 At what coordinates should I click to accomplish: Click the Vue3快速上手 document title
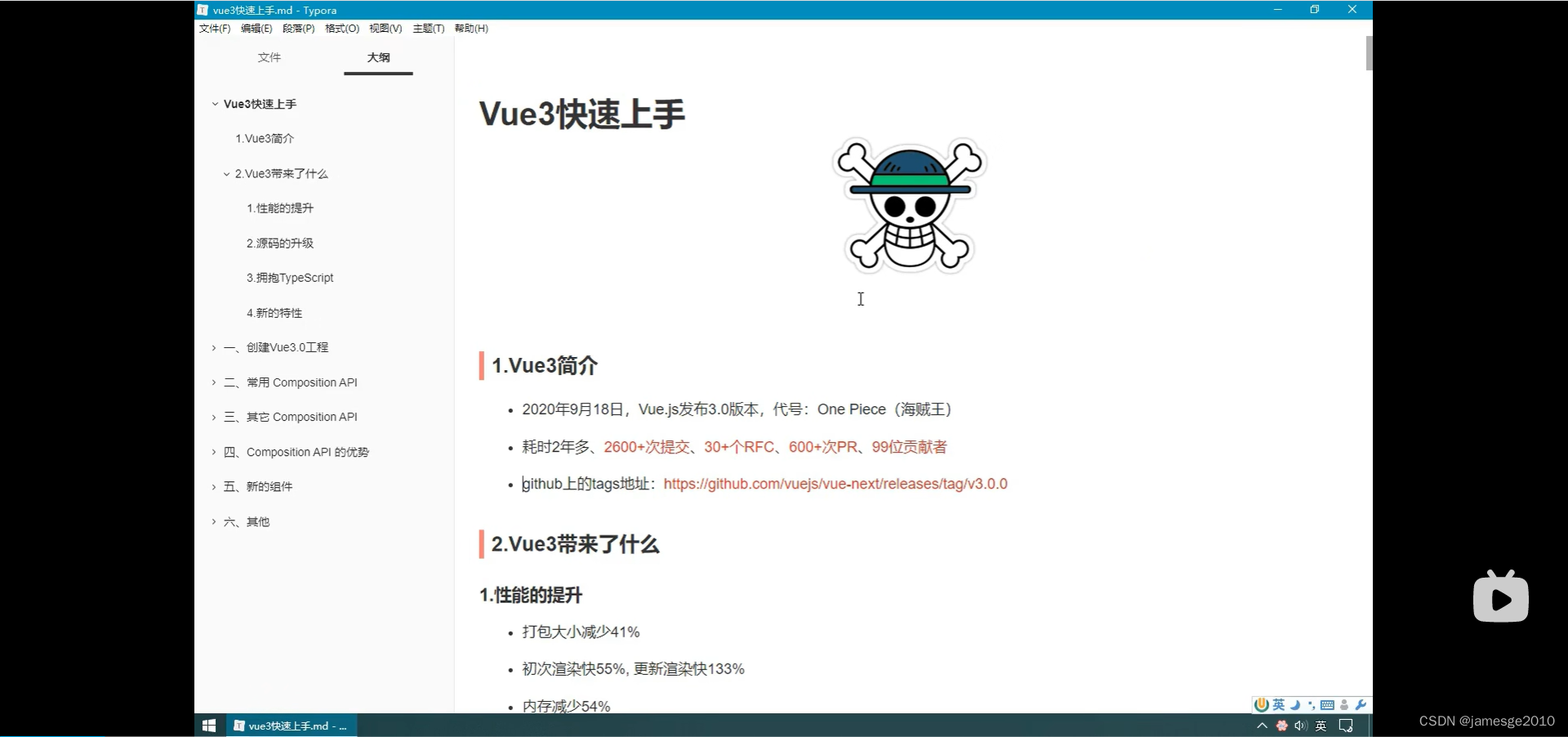581,114
